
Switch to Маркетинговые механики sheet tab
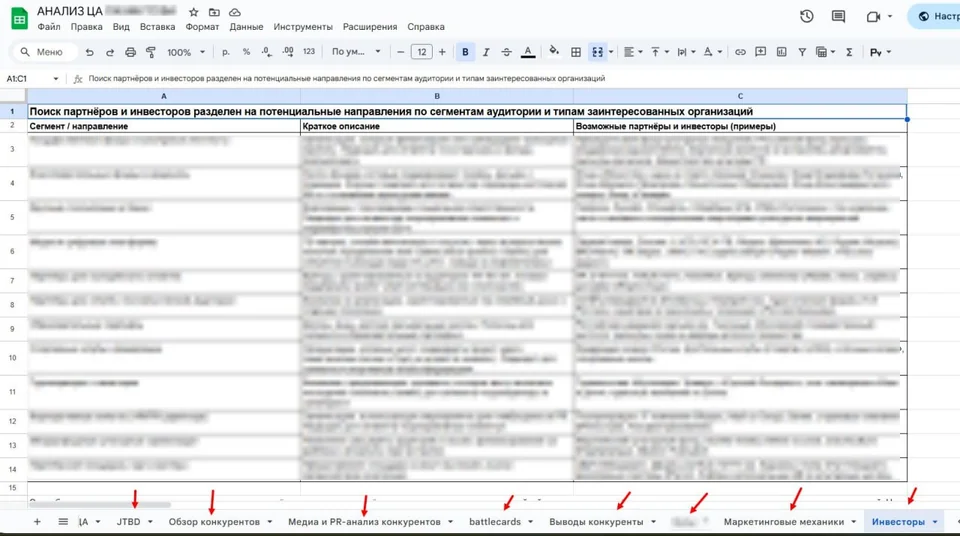coord(784,522)
